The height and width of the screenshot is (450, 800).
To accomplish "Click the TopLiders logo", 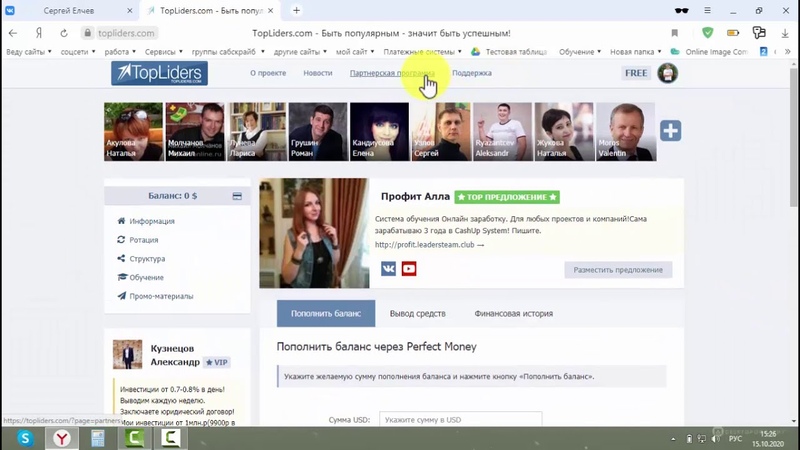I will pos(159,73).
